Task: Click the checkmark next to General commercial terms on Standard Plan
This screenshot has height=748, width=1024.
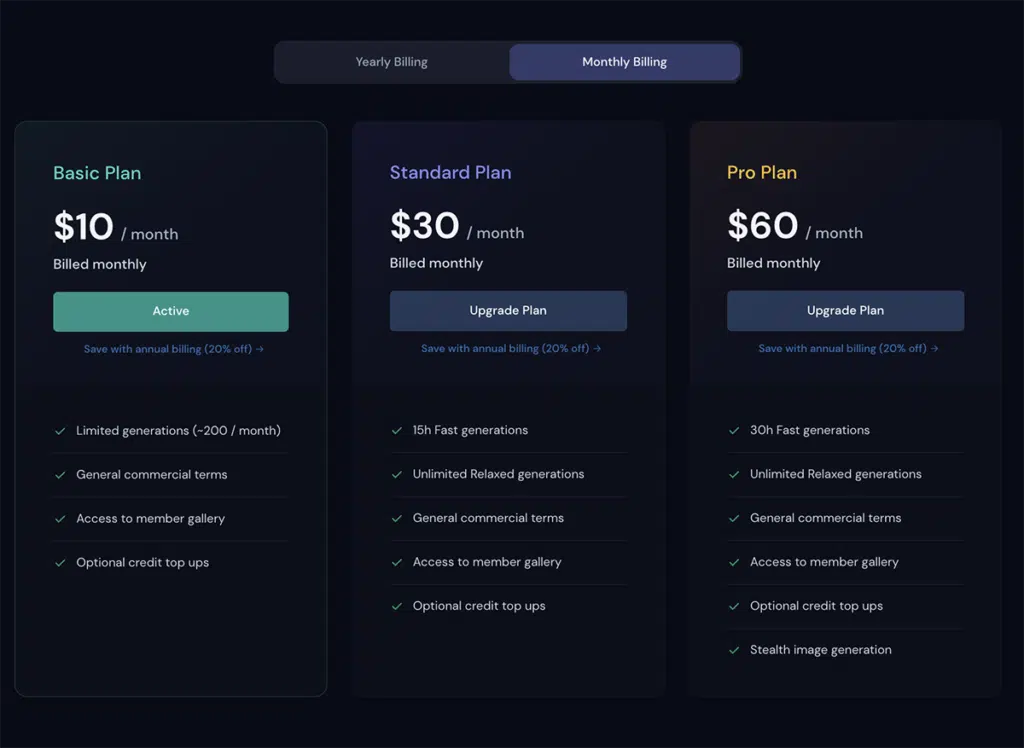Action: point(398,518)
